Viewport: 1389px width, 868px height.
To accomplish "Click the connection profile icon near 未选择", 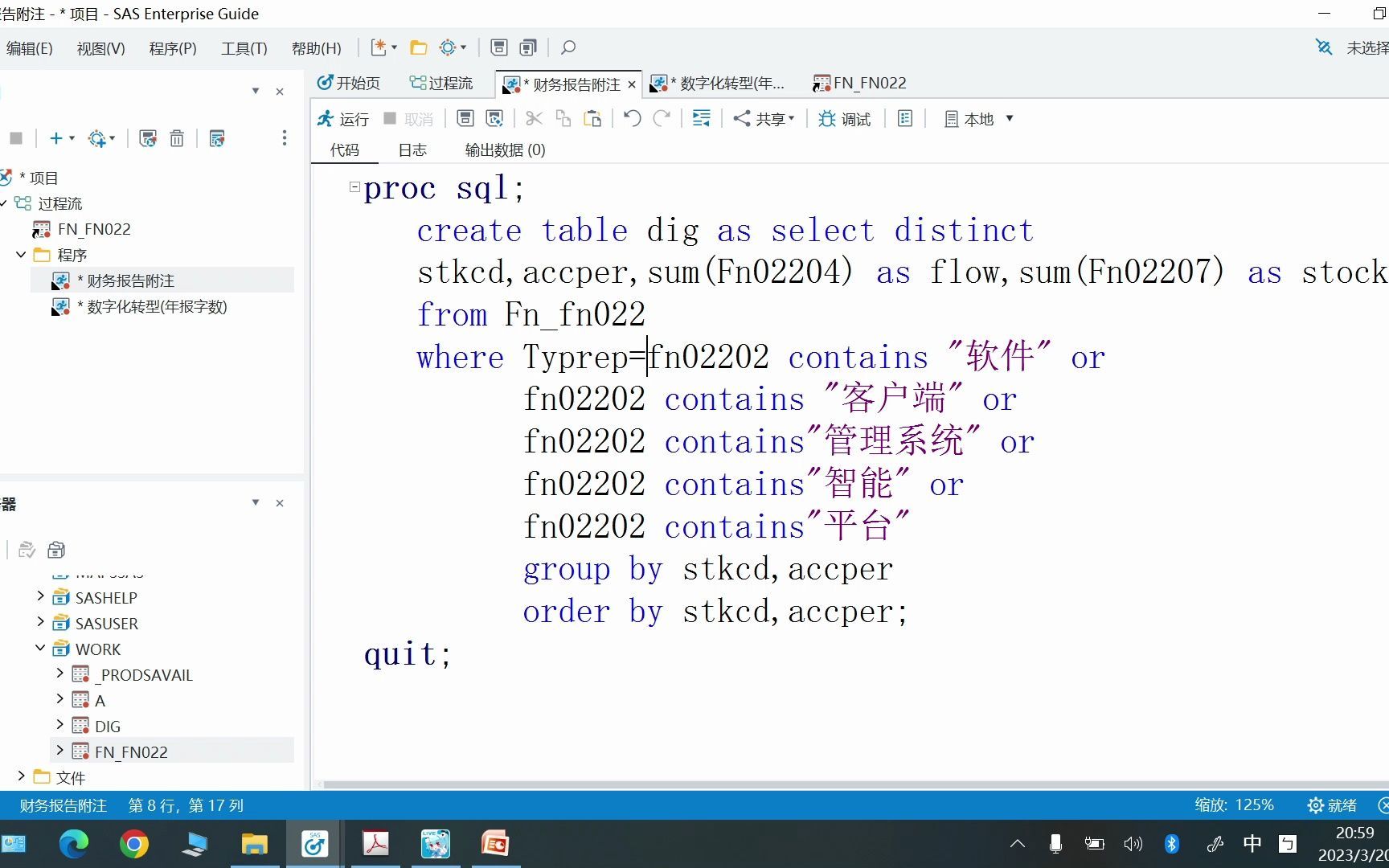I will [1324, 47].
